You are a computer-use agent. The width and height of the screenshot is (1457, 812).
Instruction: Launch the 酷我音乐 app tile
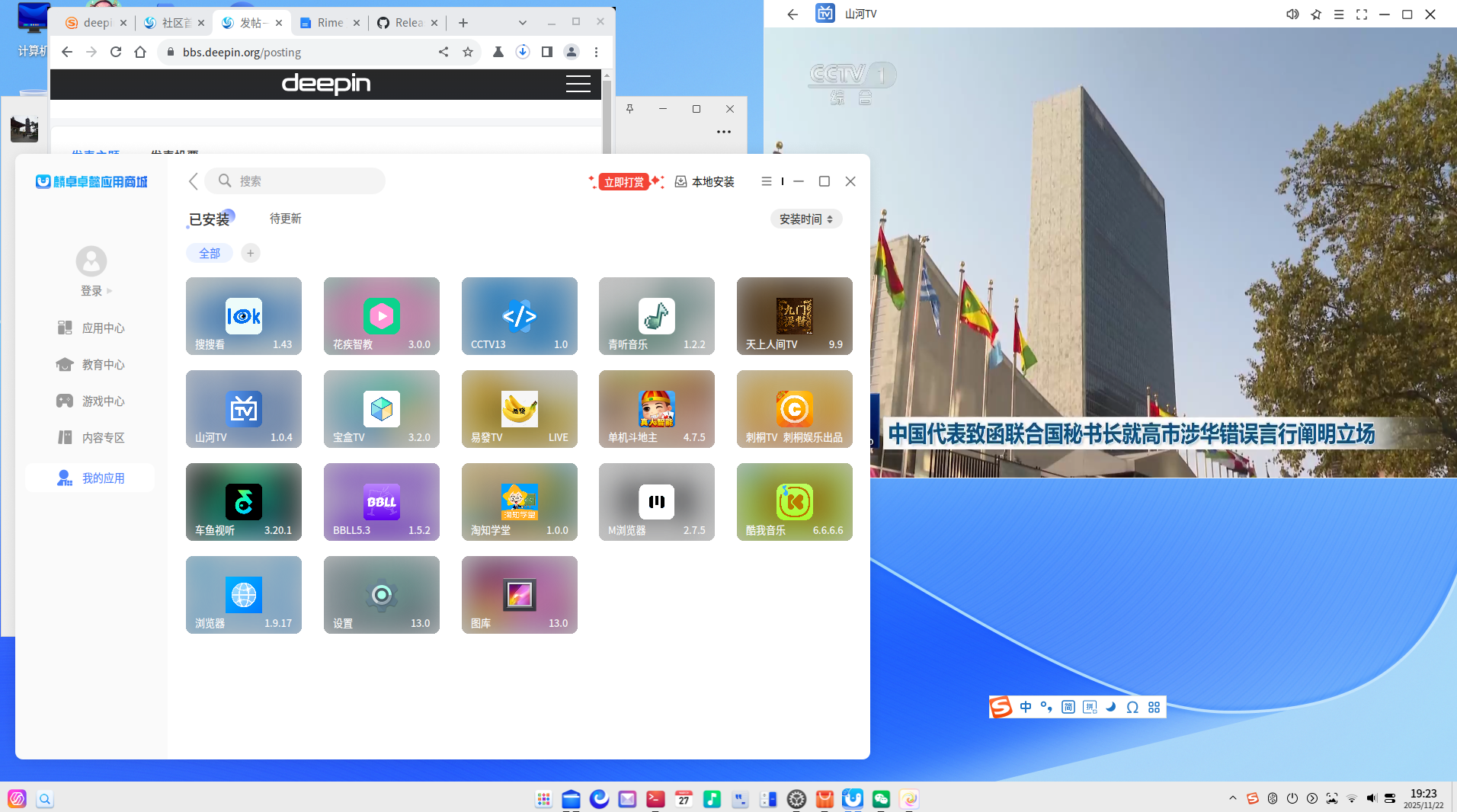[x=795, y=502]
